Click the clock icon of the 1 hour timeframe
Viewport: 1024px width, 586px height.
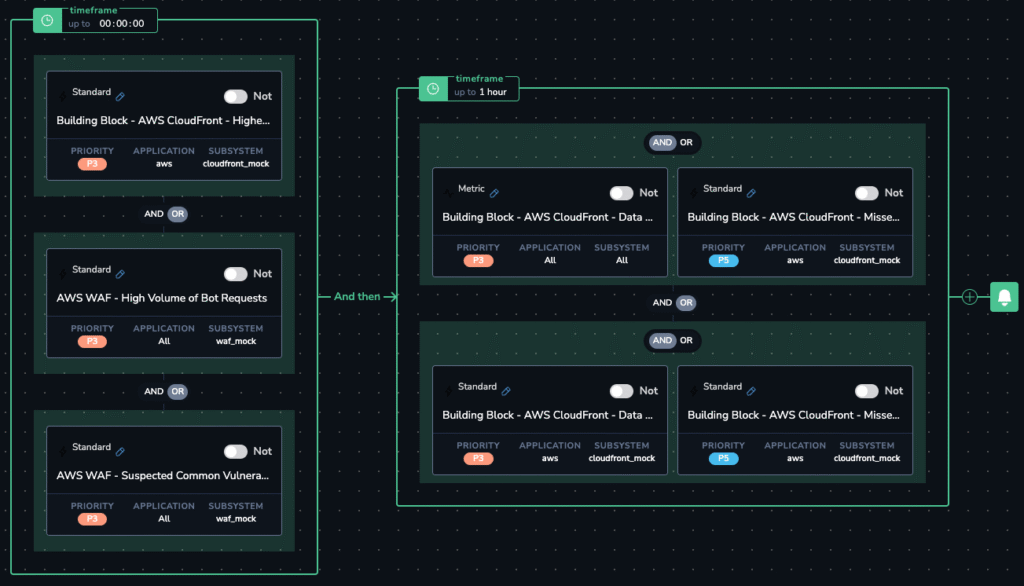click(x=433, y=89)
